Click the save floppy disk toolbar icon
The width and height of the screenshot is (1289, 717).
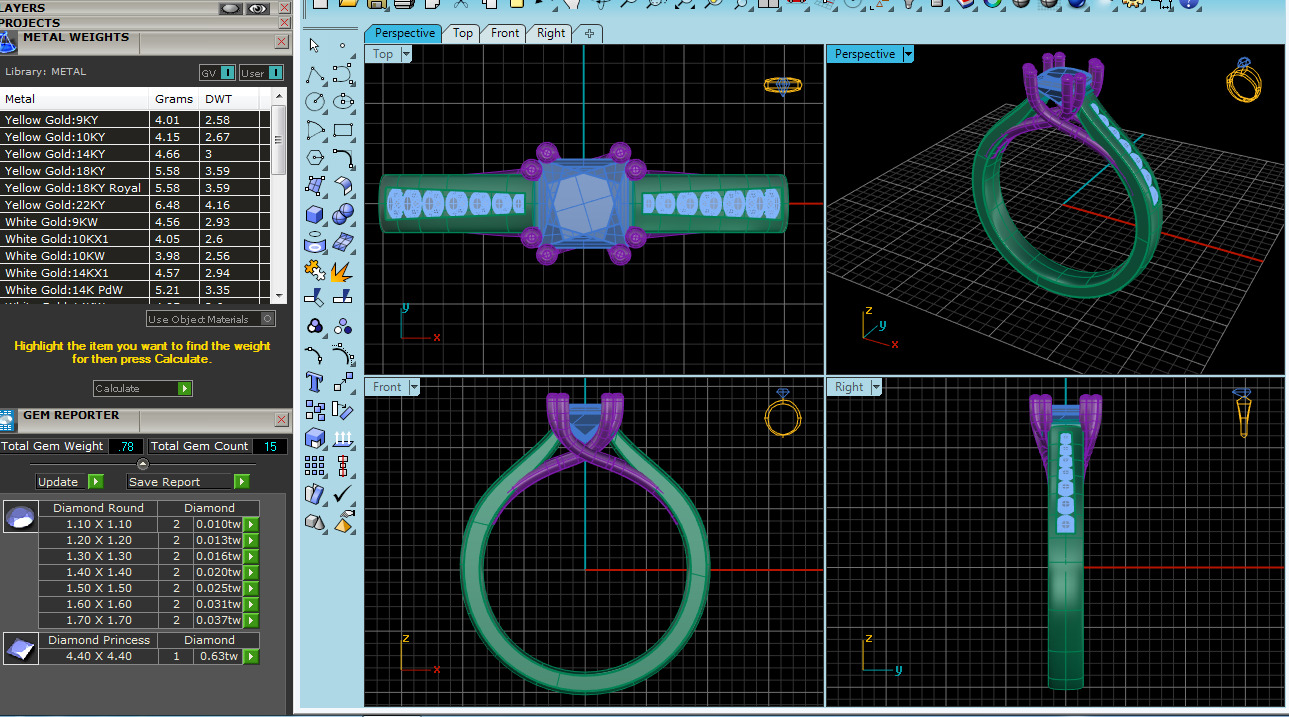pyautogui.click(x=377, y=3)
